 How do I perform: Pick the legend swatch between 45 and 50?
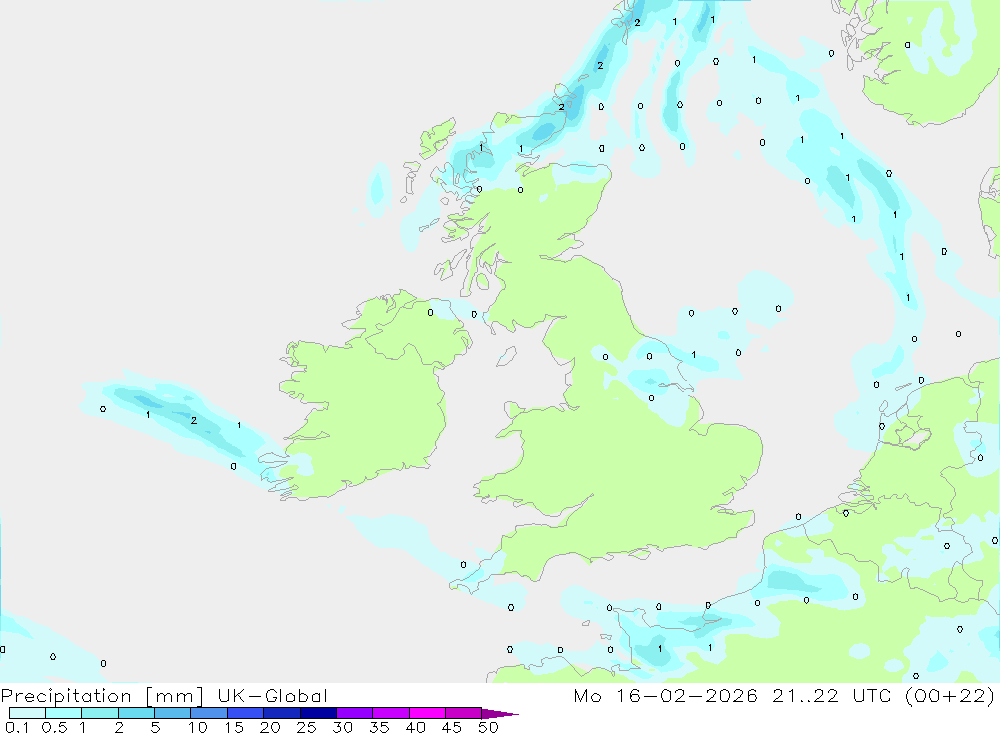click(x=463, y=713)
